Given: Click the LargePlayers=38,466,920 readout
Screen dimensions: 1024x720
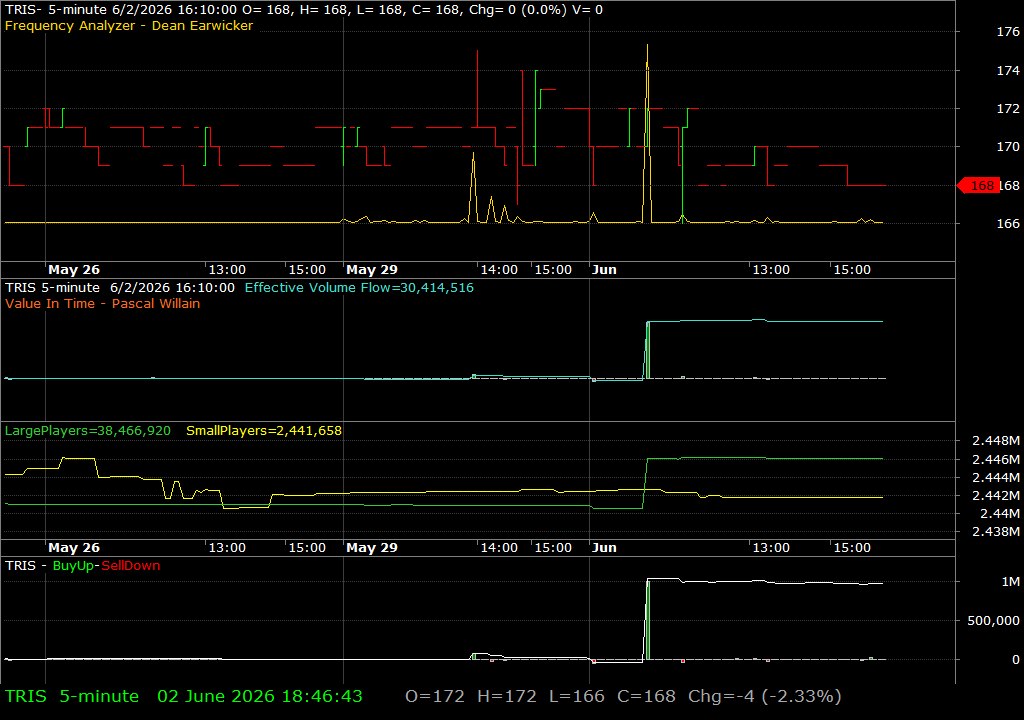Looking at the screenshot, I should [x=88, y=431].
